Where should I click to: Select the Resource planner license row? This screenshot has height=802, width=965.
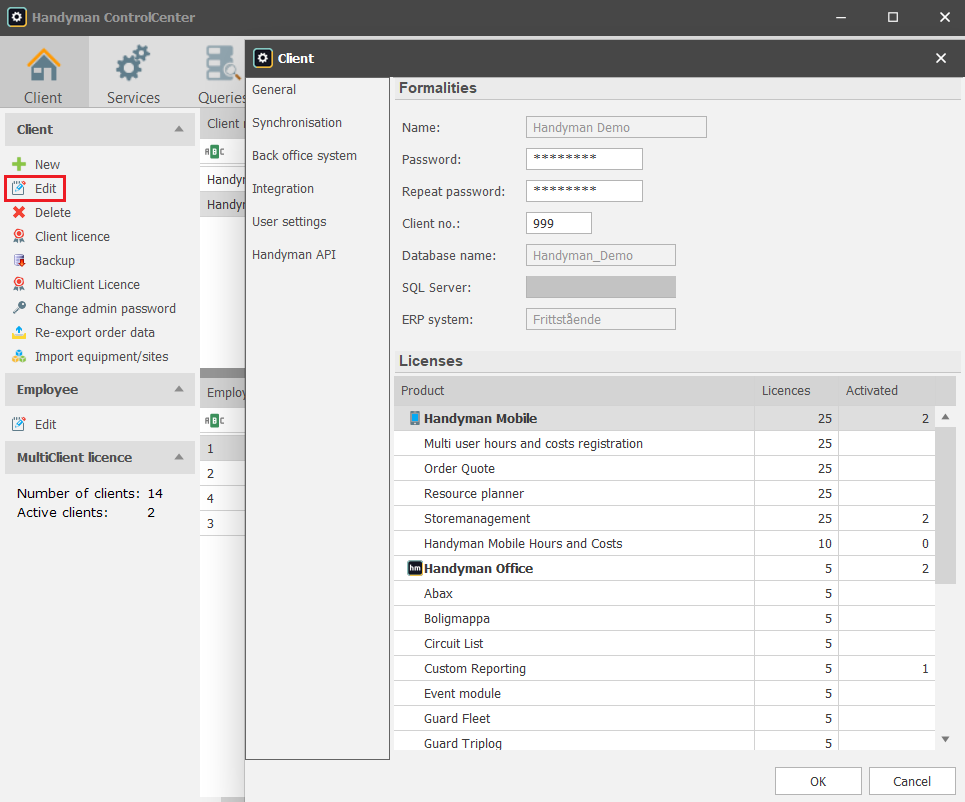click(x=665, y=494)
